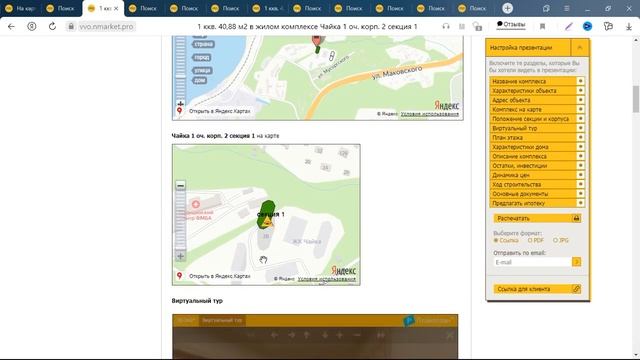The width and height of the screenshot is (640, 360).
Task: Click the upper map zoom slider track
Action: pyautogui.click(x=180, y=67)
